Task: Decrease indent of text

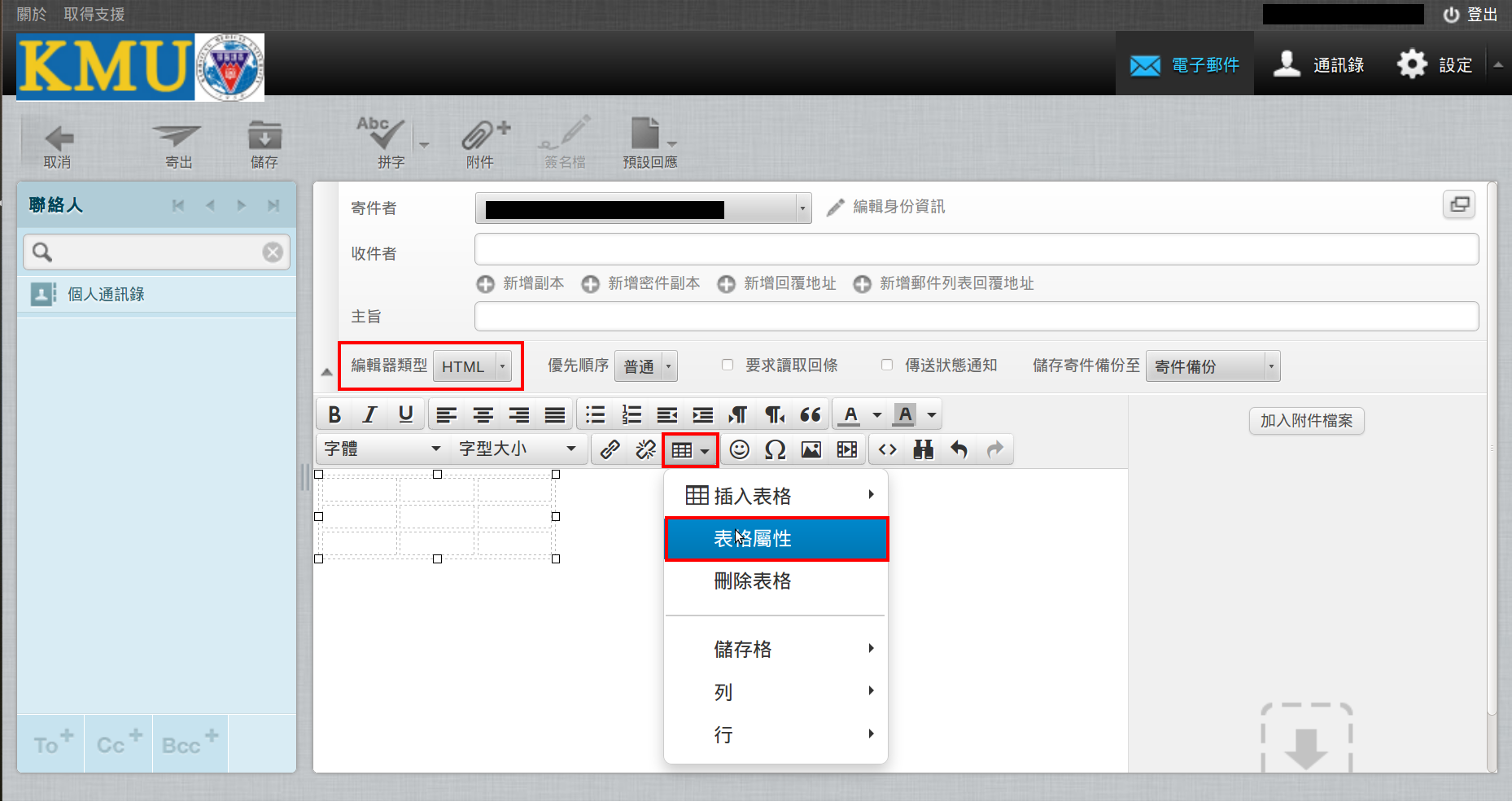Action: [x=667, y=415]
